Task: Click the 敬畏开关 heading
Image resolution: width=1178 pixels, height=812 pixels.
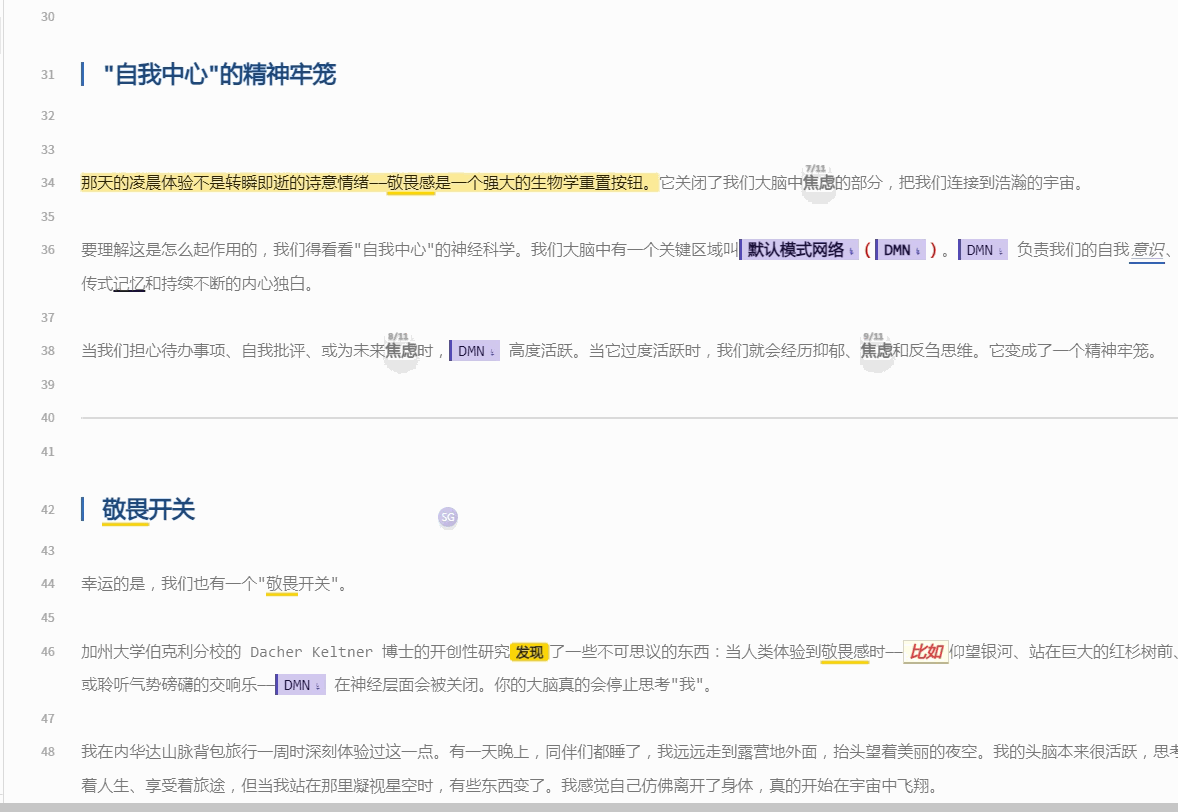Action: (x=148, y=509)
